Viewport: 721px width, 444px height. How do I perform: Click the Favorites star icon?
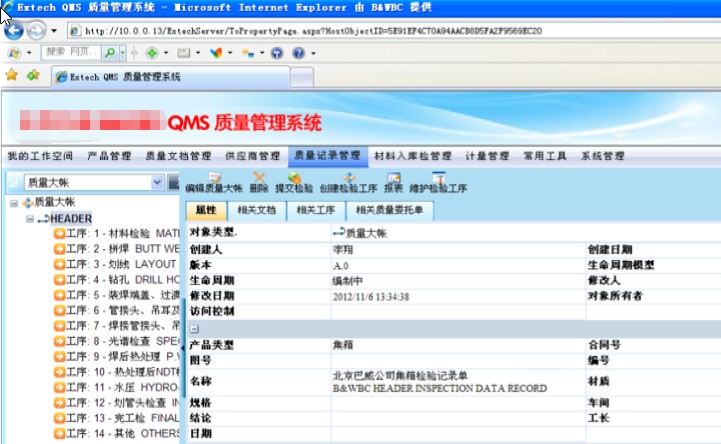(11, 75)
